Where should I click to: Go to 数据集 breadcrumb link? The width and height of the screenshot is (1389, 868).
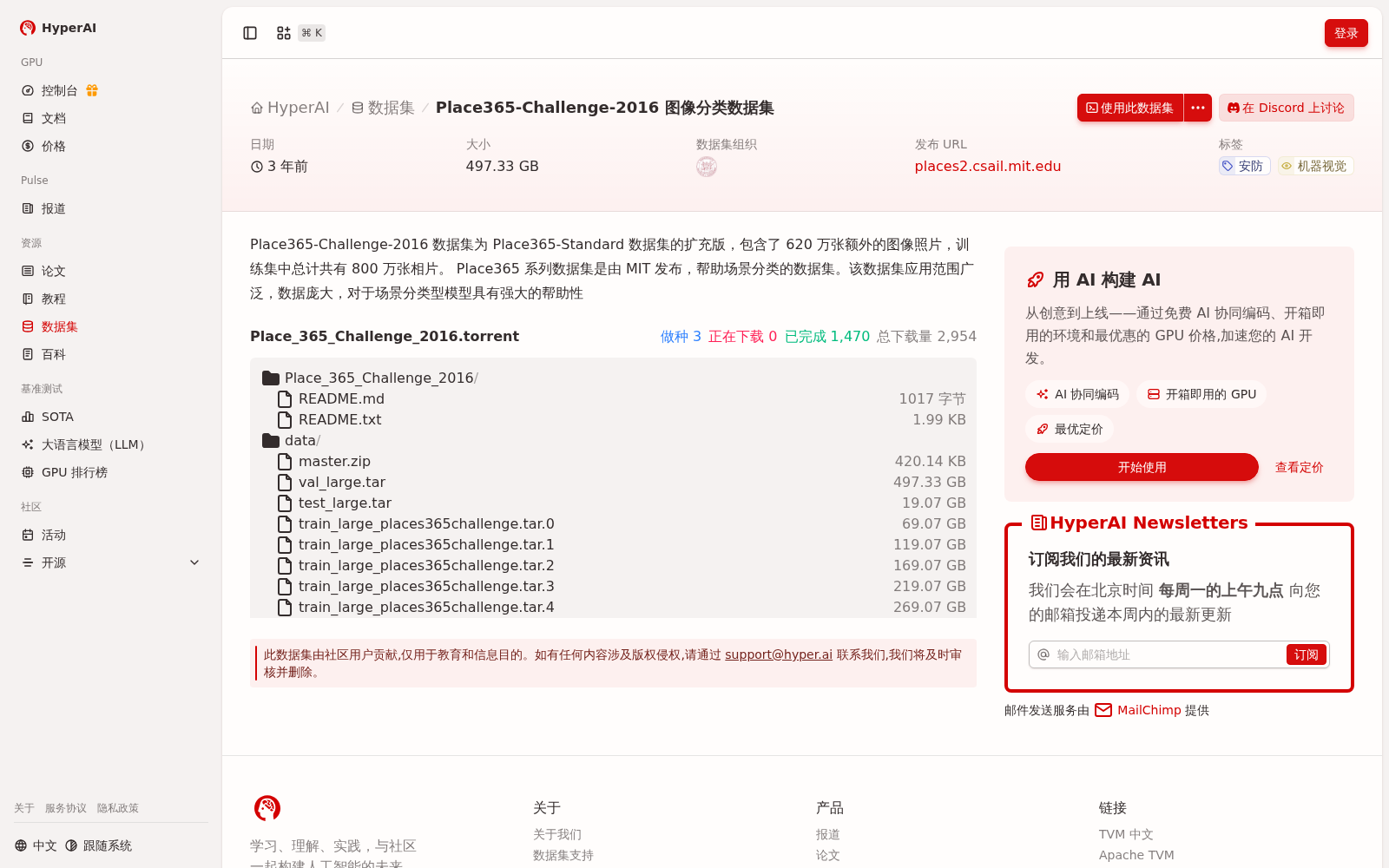tap(383, 108)
